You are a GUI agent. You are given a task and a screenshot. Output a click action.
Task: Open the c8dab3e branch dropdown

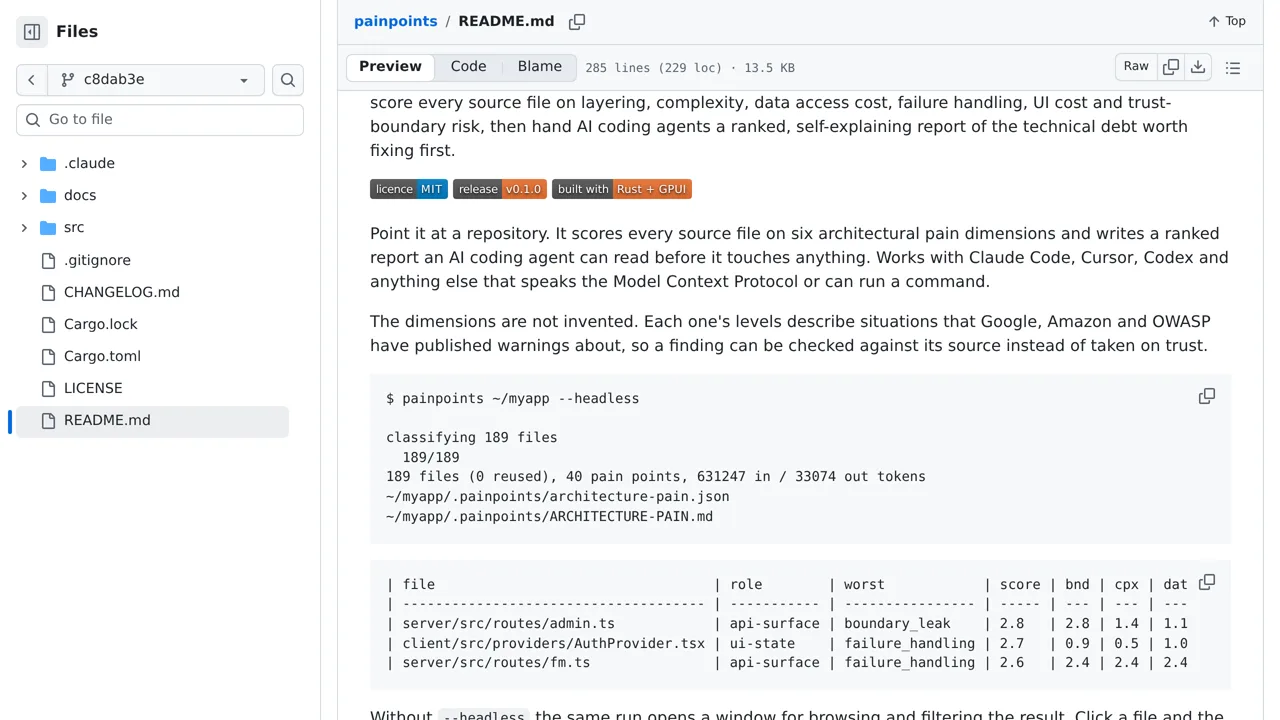(x=156, y=80)
